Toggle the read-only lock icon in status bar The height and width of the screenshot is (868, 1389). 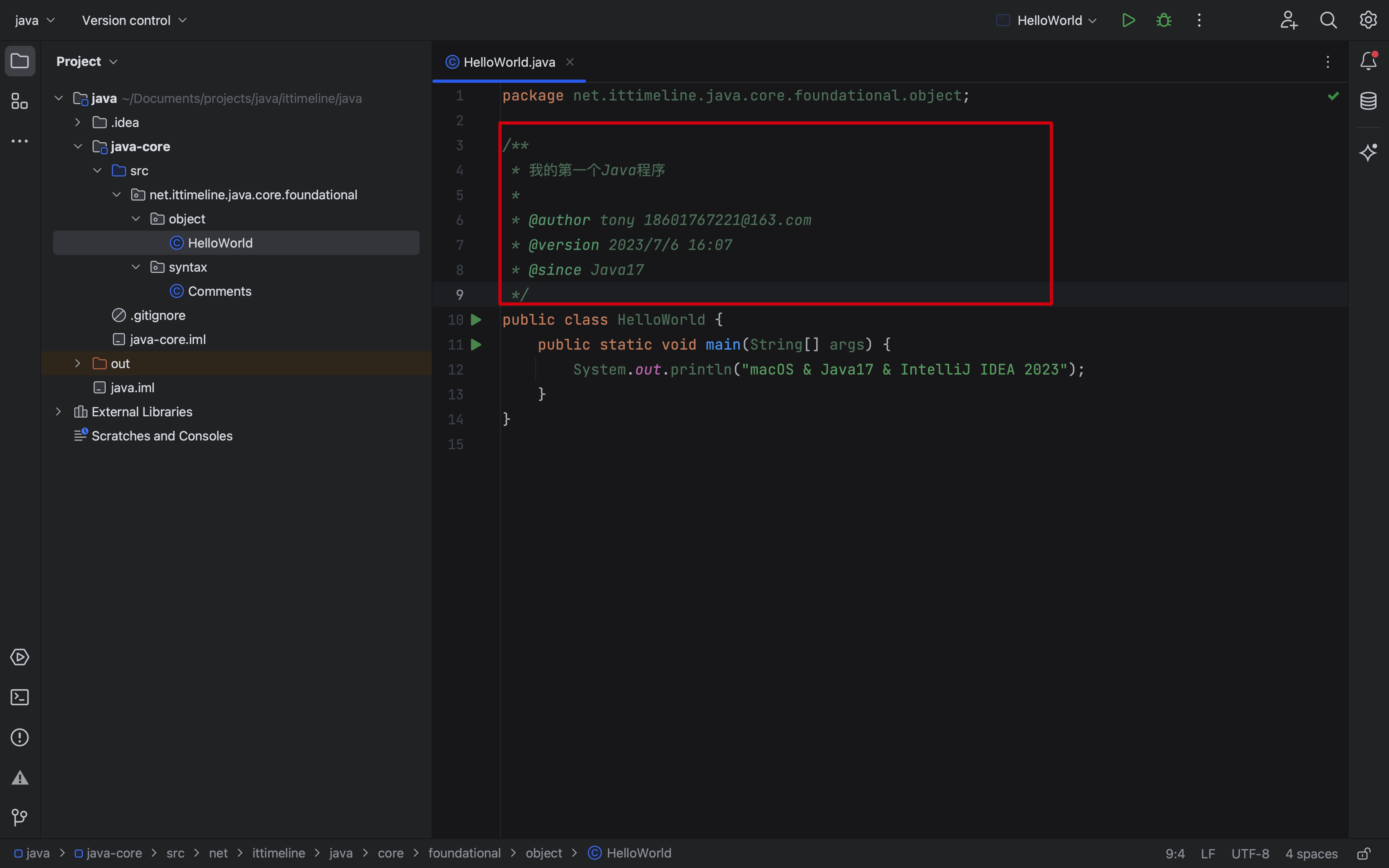point(1364,854)
